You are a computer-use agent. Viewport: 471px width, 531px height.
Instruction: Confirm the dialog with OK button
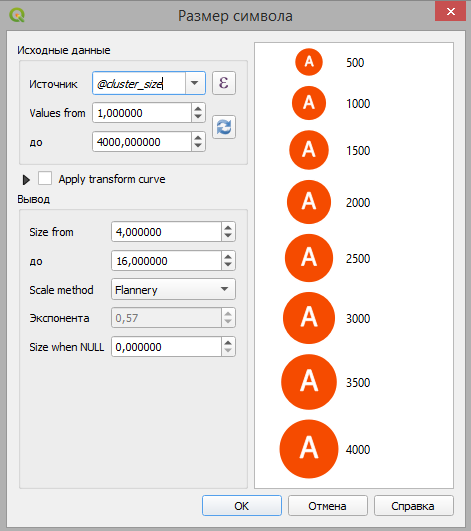point(242,506)
